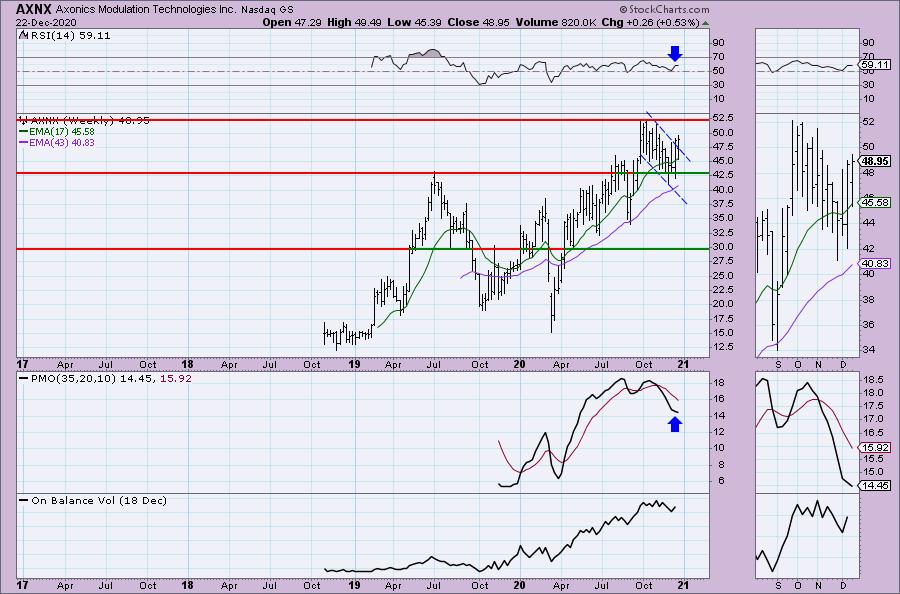
Task: Click the 40.83 EMA value tag
Action: (875, 263)
